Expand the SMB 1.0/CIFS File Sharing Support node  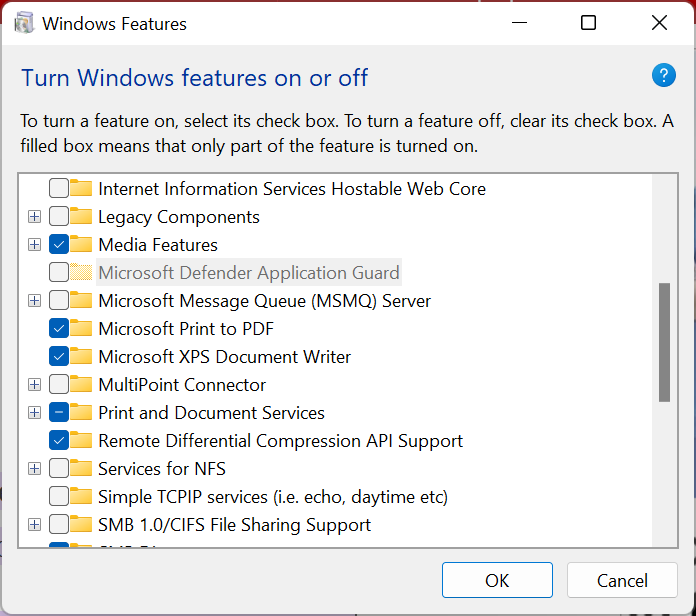pyautogui.click(x=34, y=525)
